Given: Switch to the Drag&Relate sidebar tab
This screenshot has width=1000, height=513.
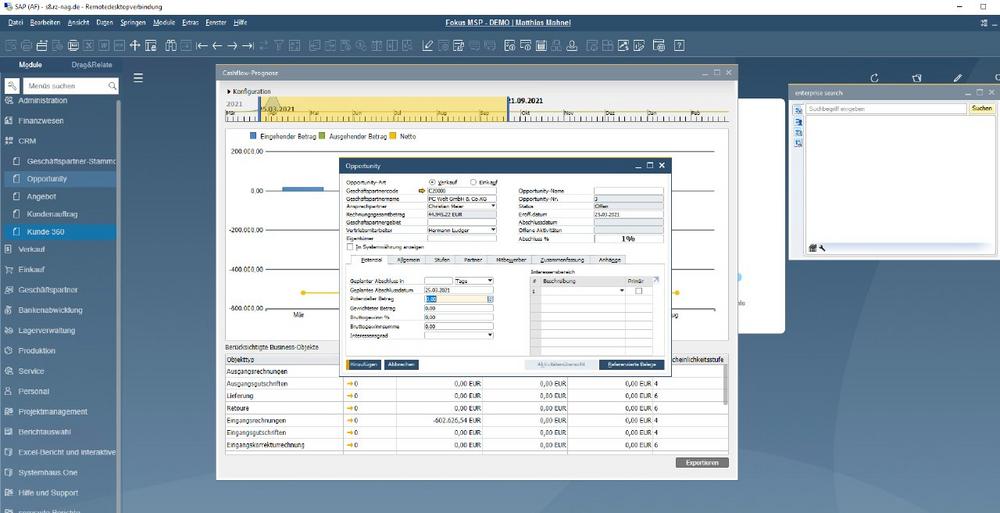Looking at the screenshot, I should 91,65.
